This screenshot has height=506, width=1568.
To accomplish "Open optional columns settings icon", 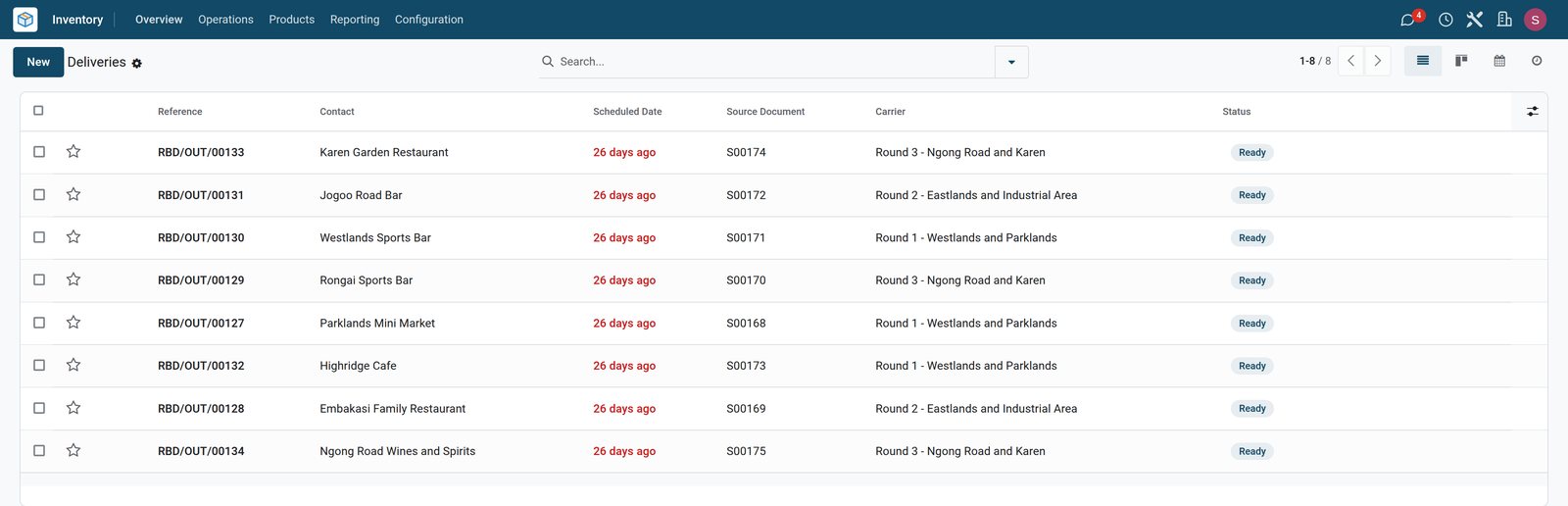I will [1533, 112].
